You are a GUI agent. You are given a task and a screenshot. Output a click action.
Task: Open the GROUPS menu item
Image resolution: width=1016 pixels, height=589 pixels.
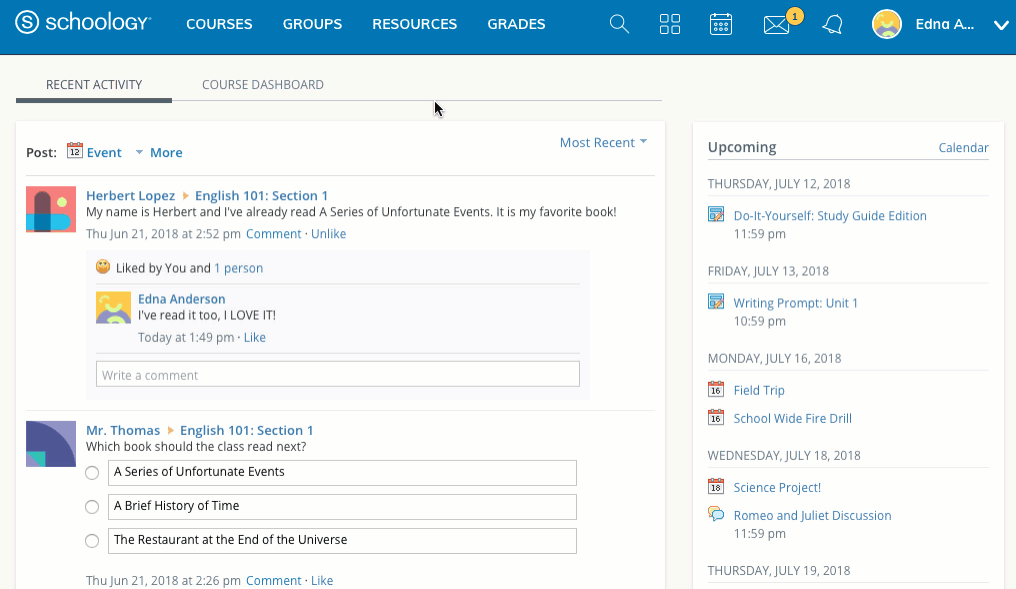coord(312,23)
